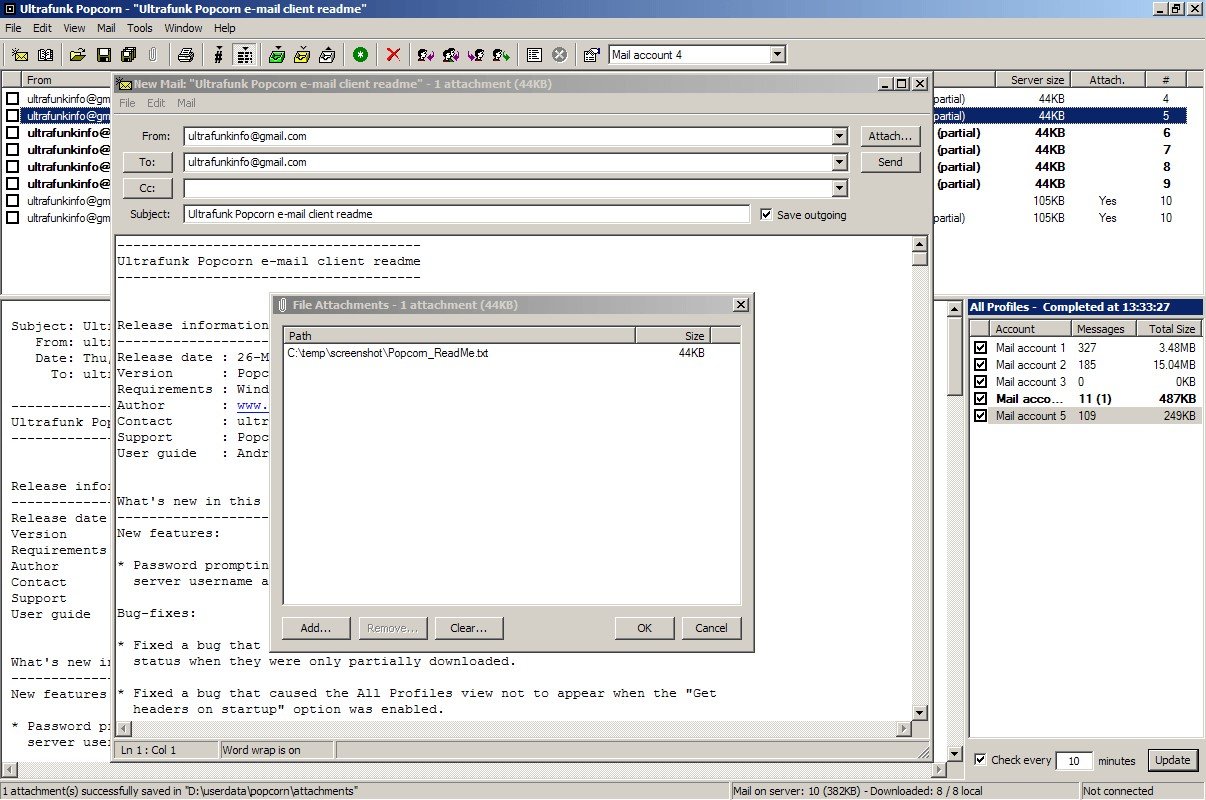The height and width of the screenshot is (800, 1206).
Task: Click the Reply toolbar icon
Action: (426, 55)
